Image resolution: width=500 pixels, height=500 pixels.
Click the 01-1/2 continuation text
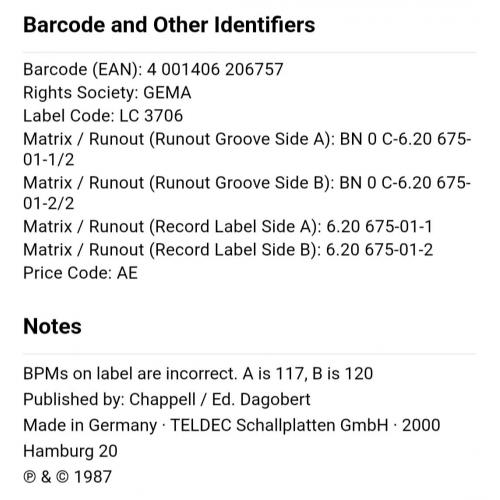click(49, 159)
